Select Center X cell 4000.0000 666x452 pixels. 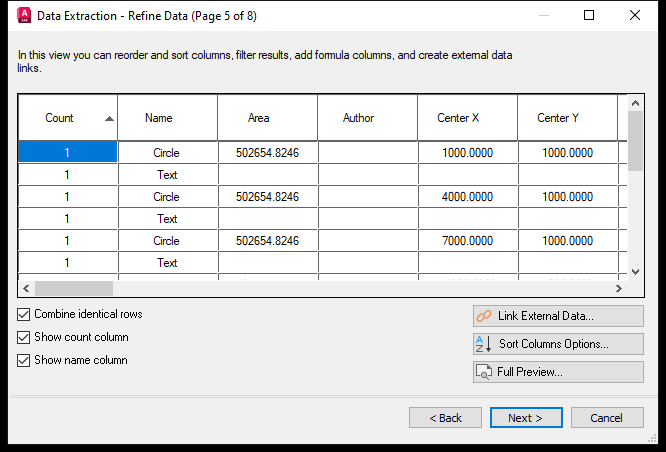(x=468, y=197)
